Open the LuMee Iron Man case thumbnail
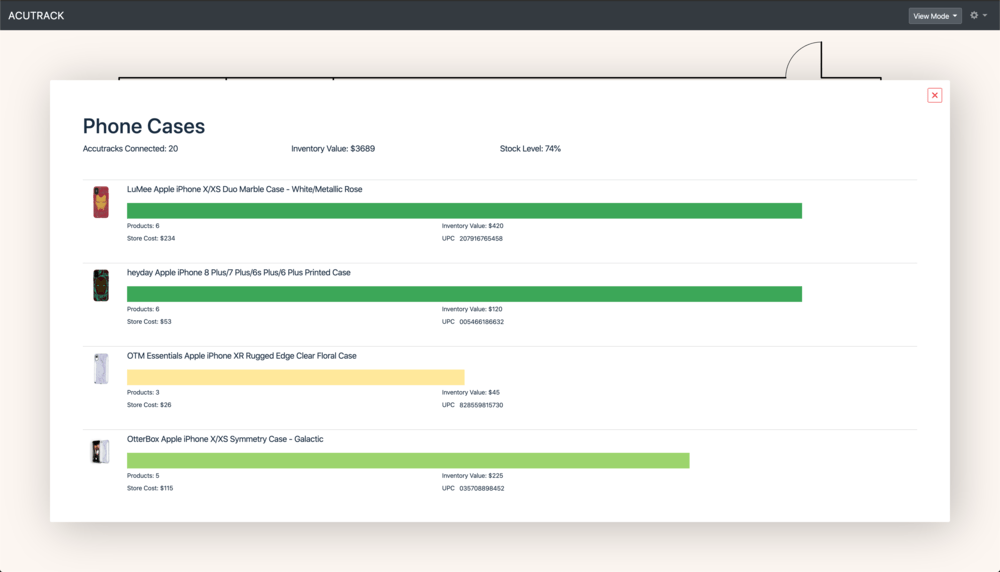The image size is (1000, 572). [x=101, y=202]
